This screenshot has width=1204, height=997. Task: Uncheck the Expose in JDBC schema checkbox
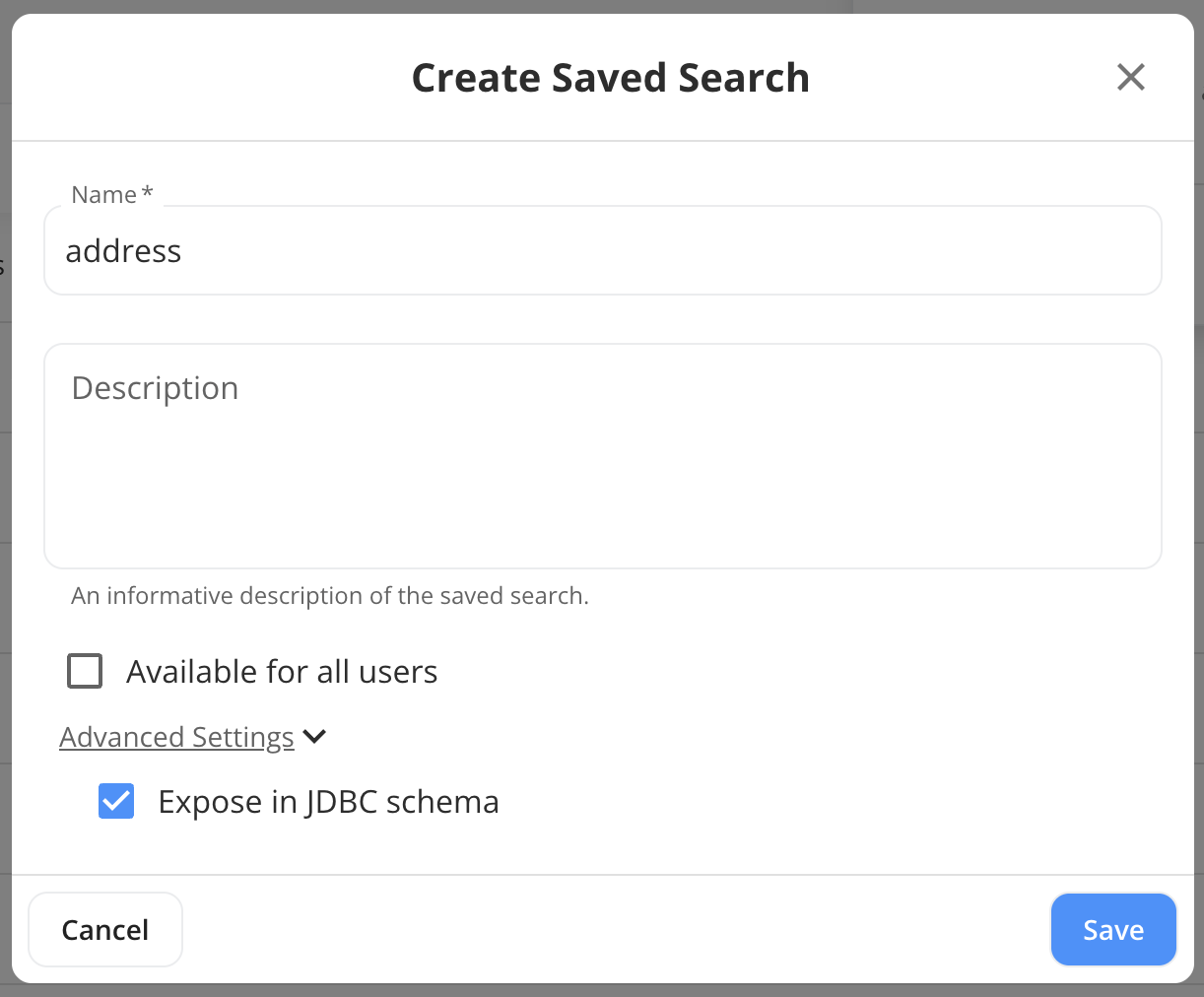[x=116, y=802]
